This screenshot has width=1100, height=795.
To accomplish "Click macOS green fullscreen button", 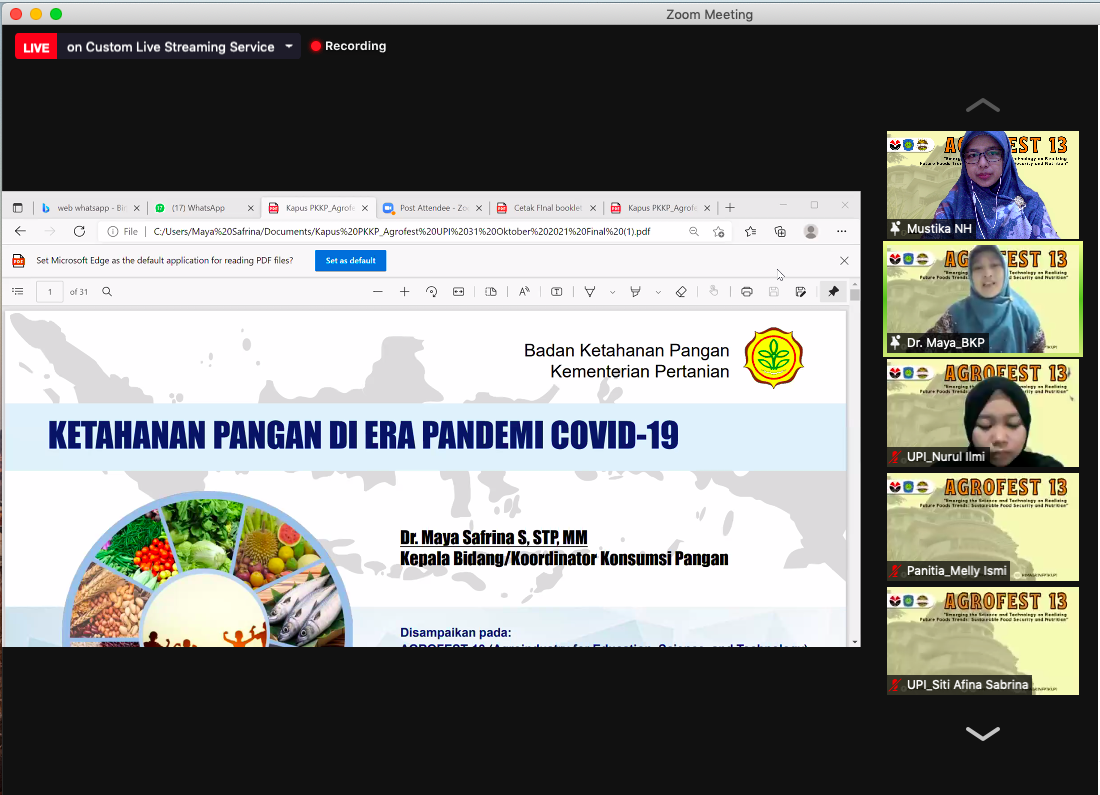I will (x=56, y=14).
